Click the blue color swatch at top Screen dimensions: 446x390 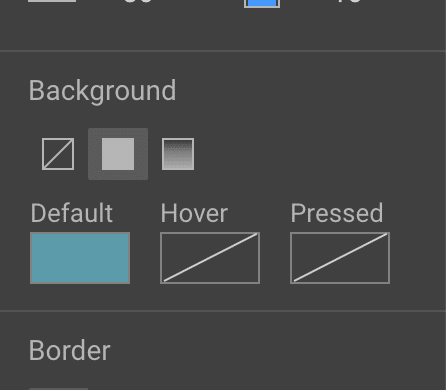(262, 3)
